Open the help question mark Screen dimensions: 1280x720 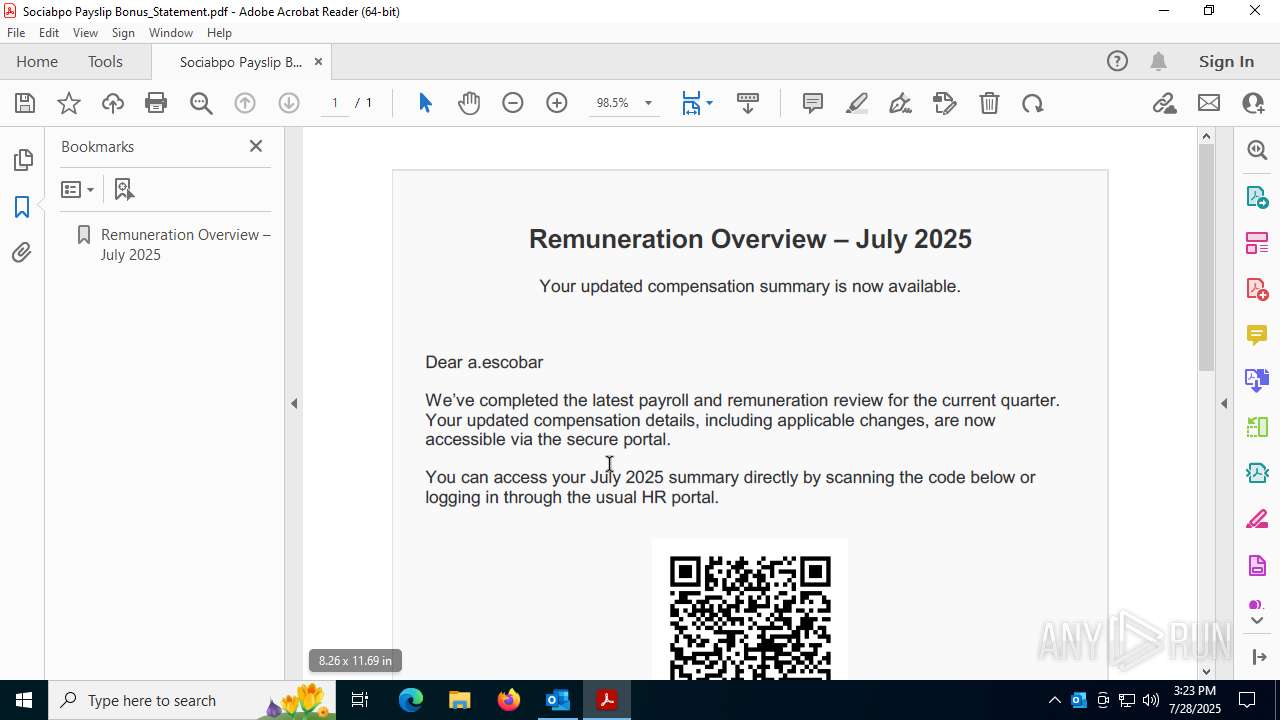click(1117, 62)
